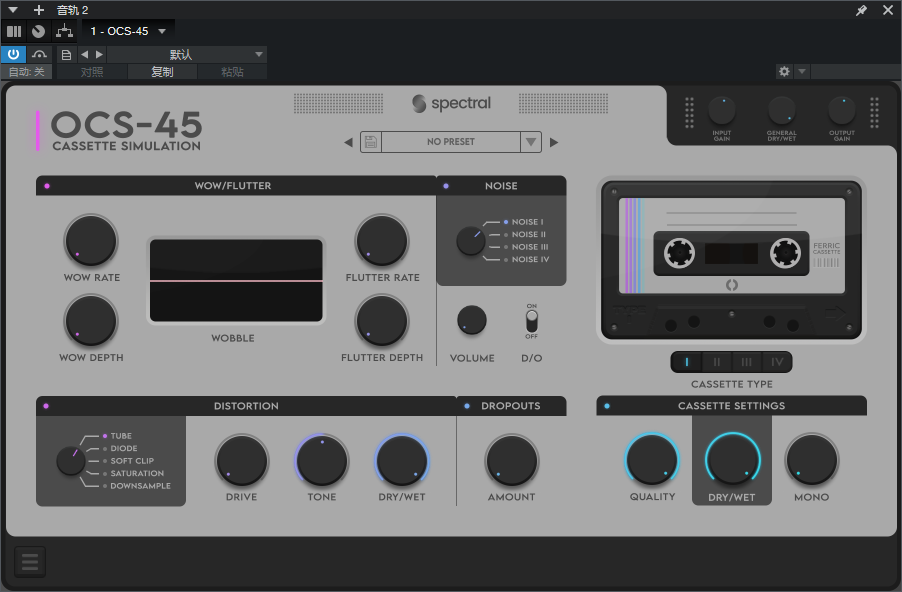The height and width of the screenshot is (592, 902).
Task: Click the NO PRESET name field
Action: coord(451,142)
